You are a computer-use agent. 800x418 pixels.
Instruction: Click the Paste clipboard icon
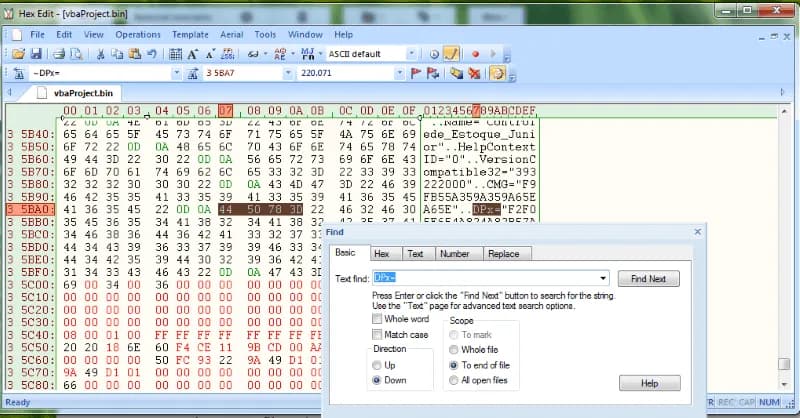coord(135,54)
